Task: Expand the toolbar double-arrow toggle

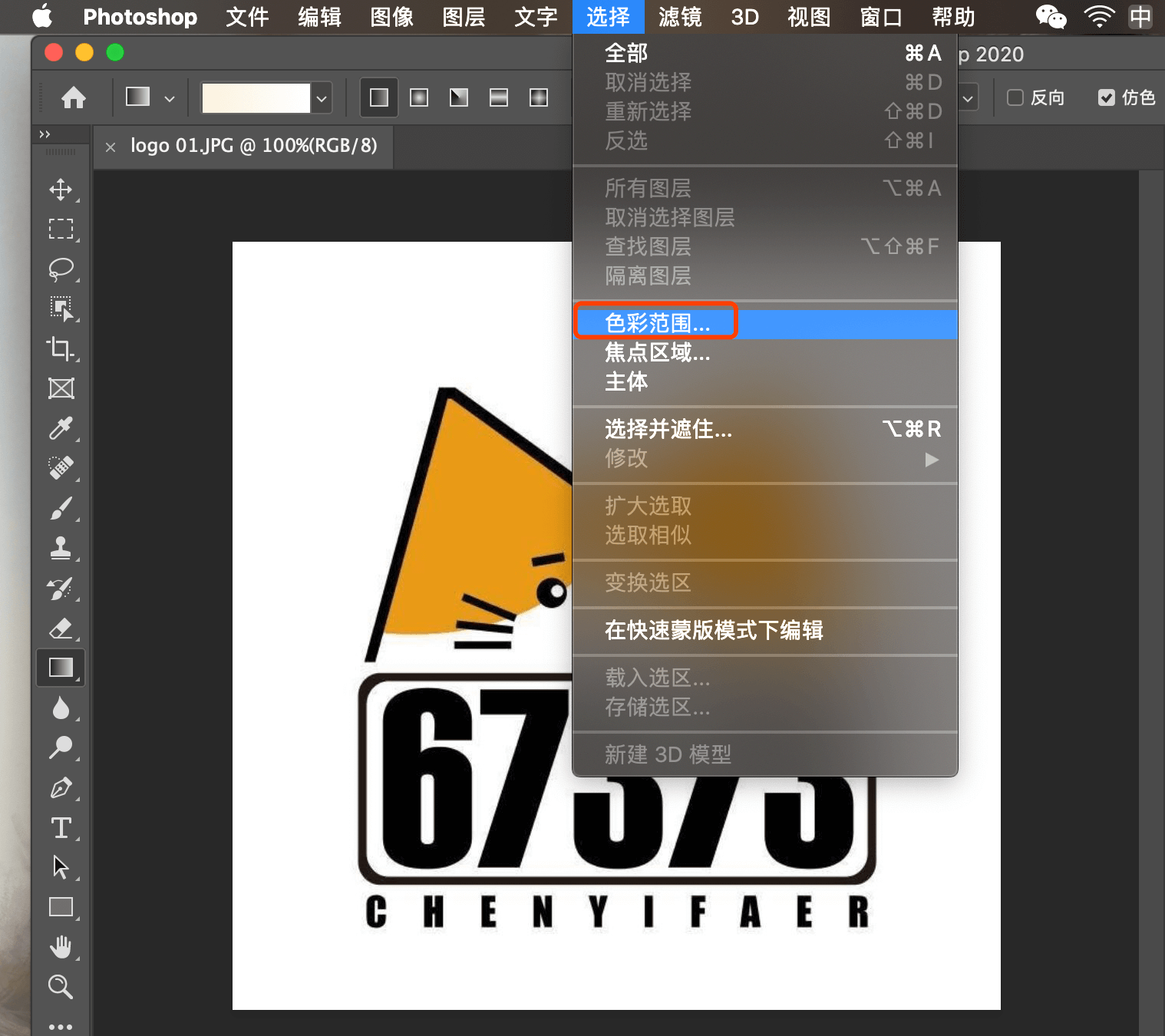Action: pyautogui.click(x=45, y=134)
